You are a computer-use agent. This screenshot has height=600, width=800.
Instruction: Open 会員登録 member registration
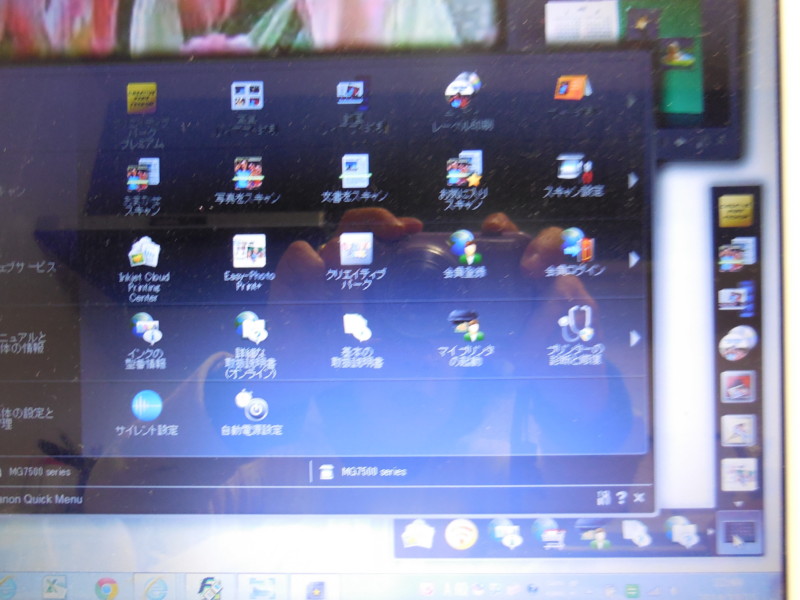tap(465, 247)
